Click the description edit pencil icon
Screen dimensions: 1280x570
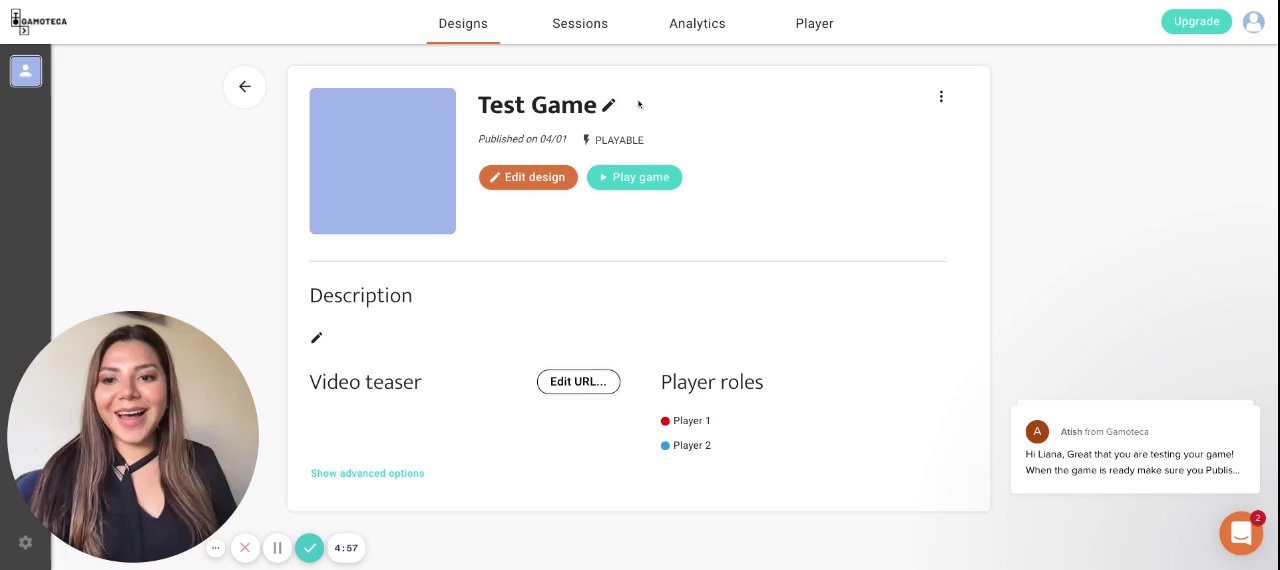(317, 338)
